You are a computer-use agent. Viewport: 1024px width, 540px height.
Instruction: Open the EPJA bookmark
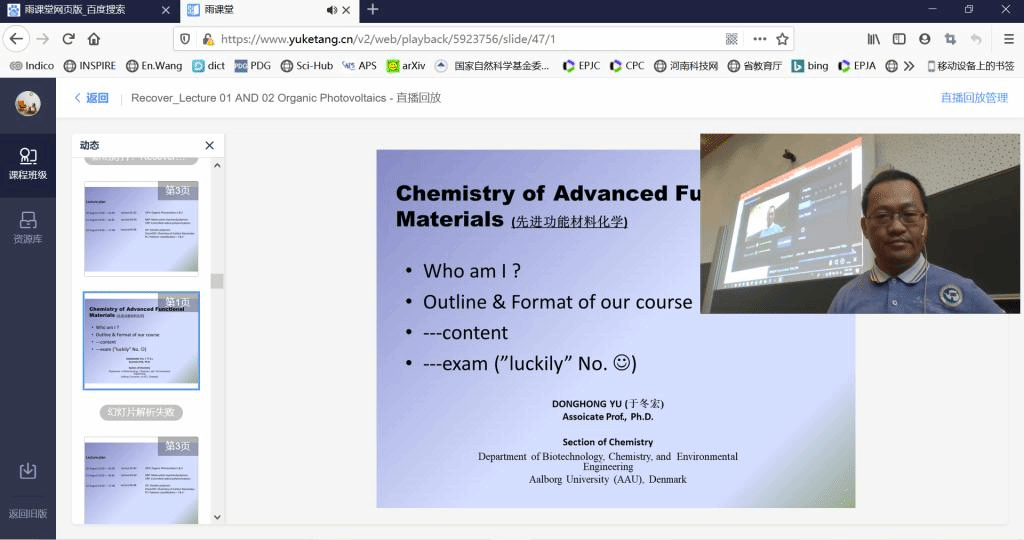857,66
